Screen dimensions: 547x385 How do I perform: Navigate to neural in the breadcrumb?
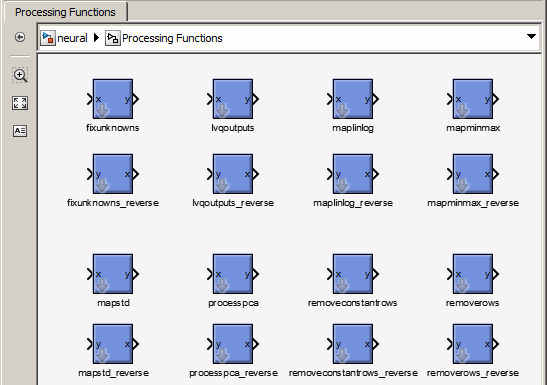pyautogui.click(x=72, y=38)
